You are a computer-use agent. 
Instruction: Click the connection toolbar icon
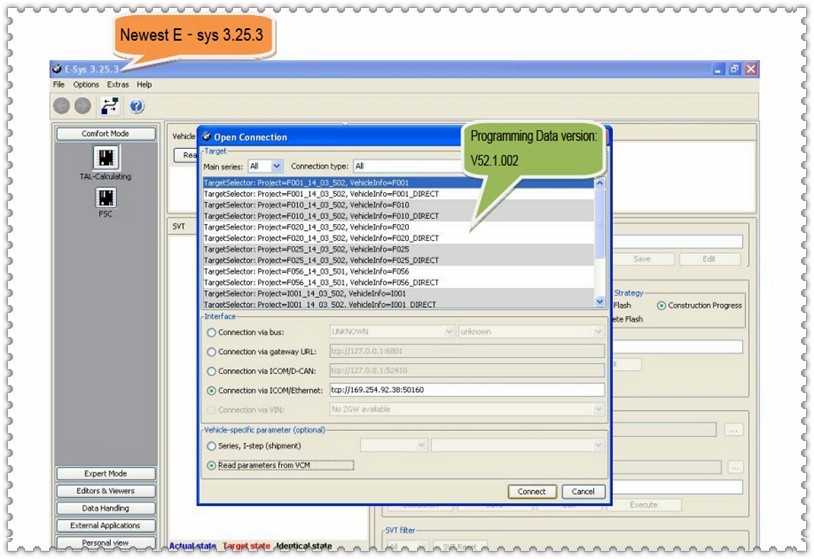coord(110,105)
